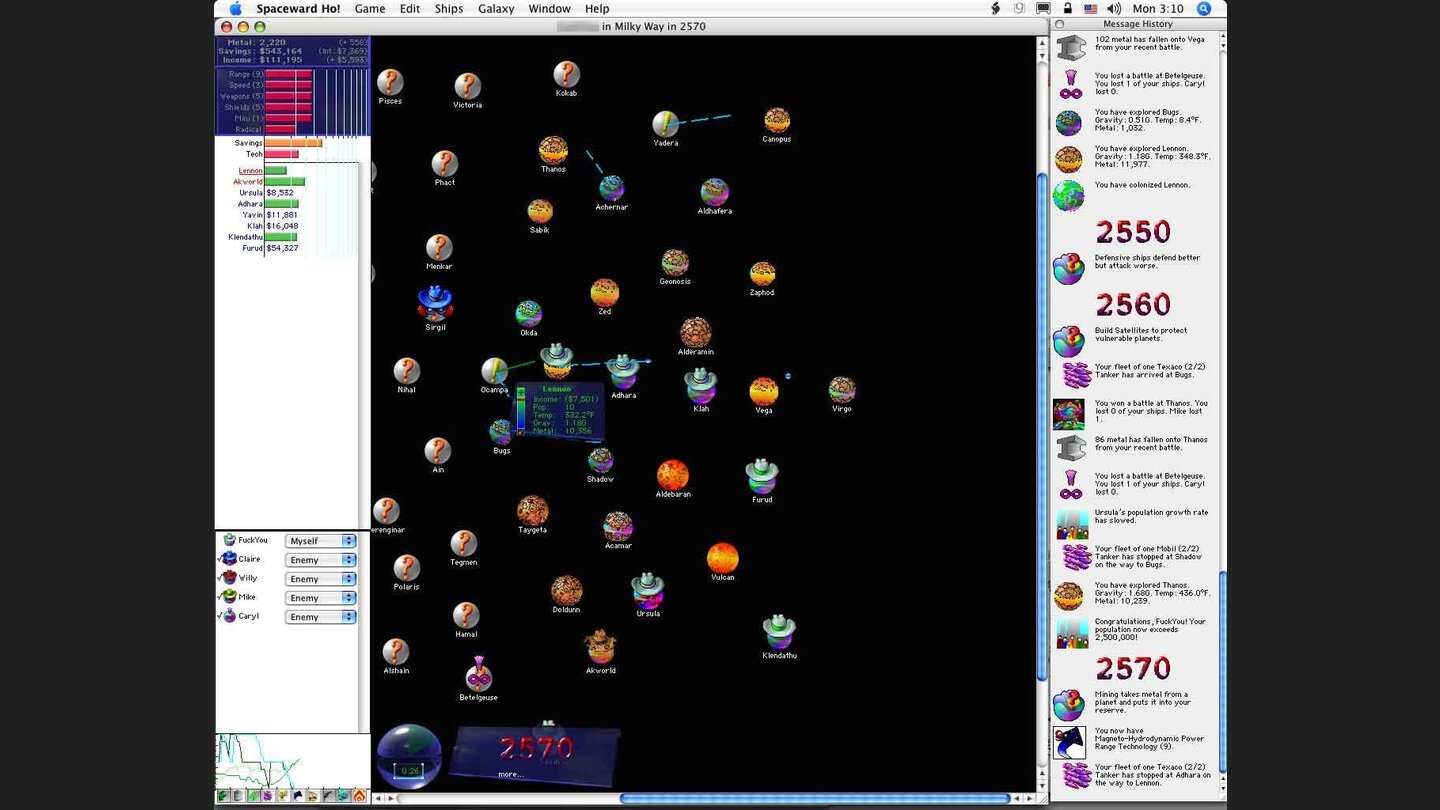This screenshot has width=1440, height=810.
Task: Toggle the checkmark next to Claire
Action: (220, 559)
